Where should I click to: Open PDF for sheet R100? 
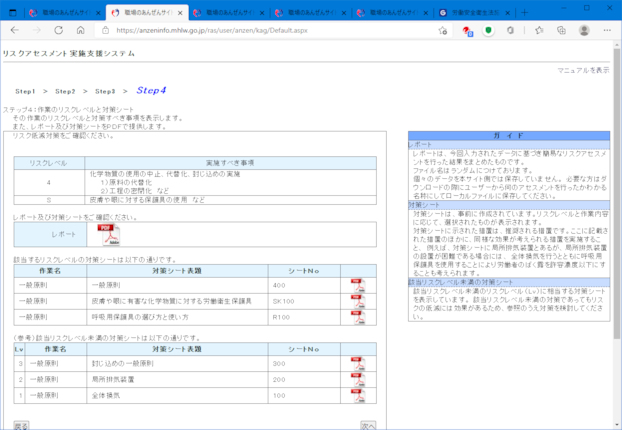[358, 317]
